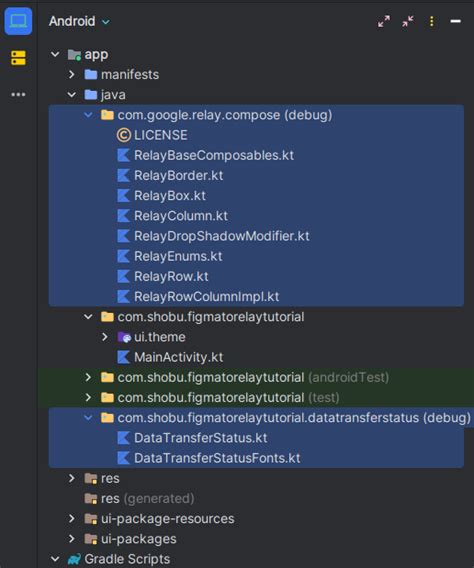The width and height of the screenshot is (474, 568).
Task: Click the ui.theme package icon
Action: point(124,337)
